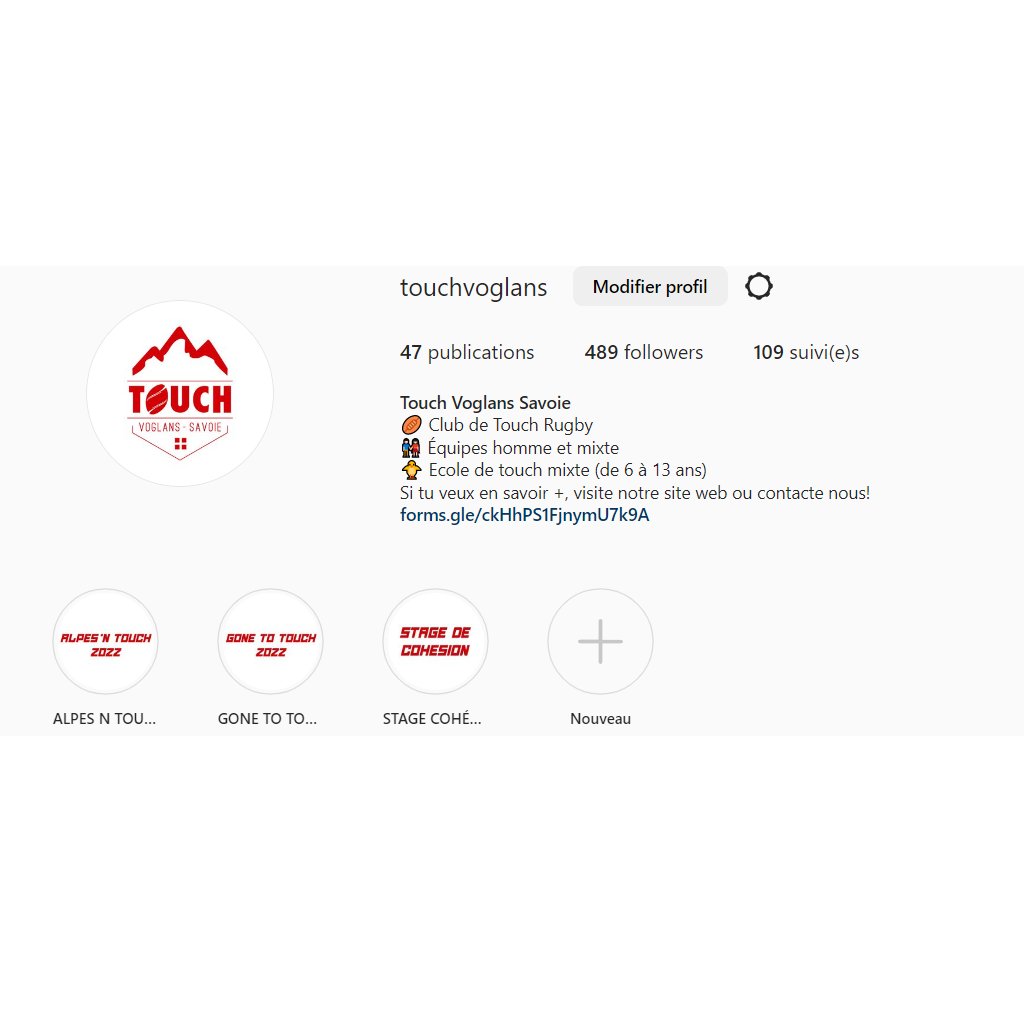This screenshot has height=1024, width=1024.
Task: Click the ALPES N TOU... highlight label
Action: tap(104, 718)
